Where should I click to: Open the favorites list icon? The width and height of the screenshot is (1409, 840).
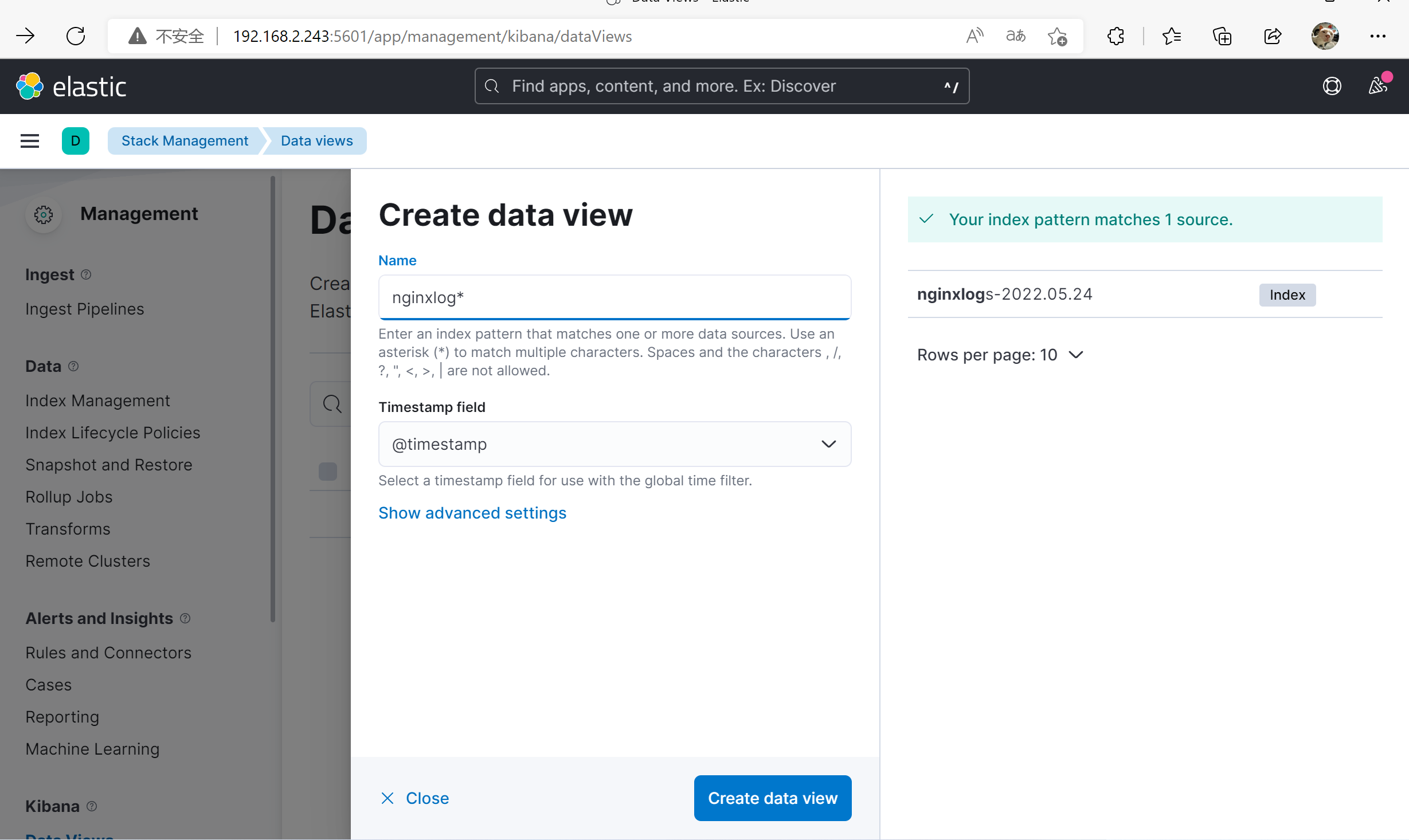[1171, 36]
